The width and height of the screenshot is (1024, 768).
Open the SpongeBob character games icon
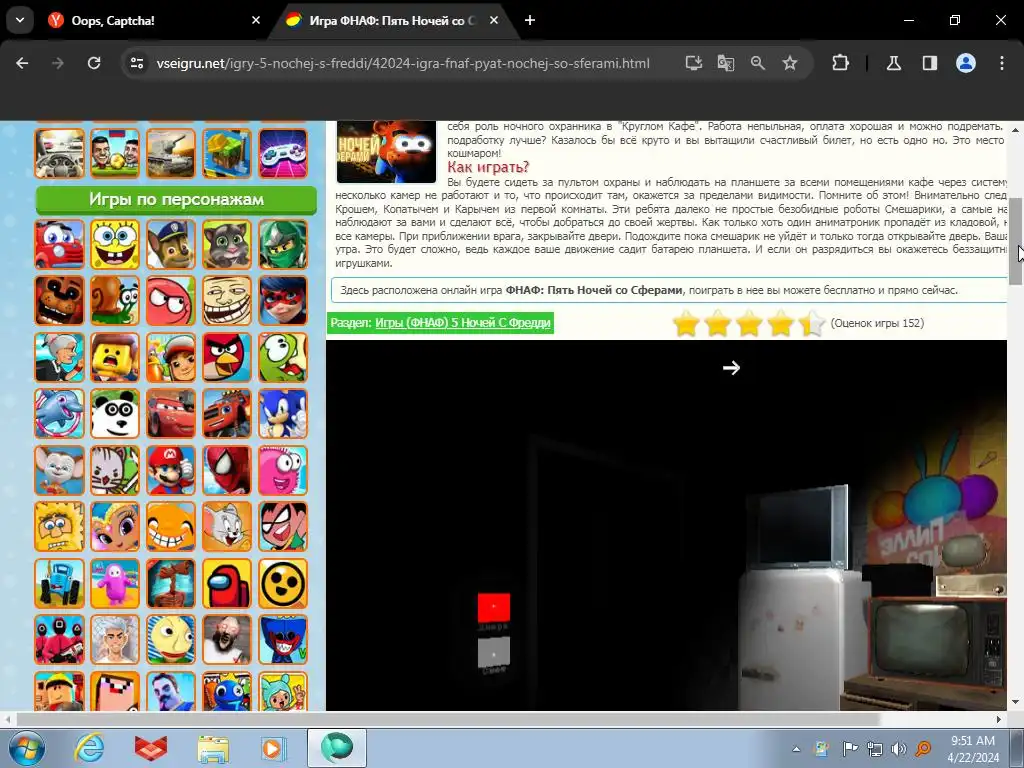pyautogui.click(x=115, y=244)
